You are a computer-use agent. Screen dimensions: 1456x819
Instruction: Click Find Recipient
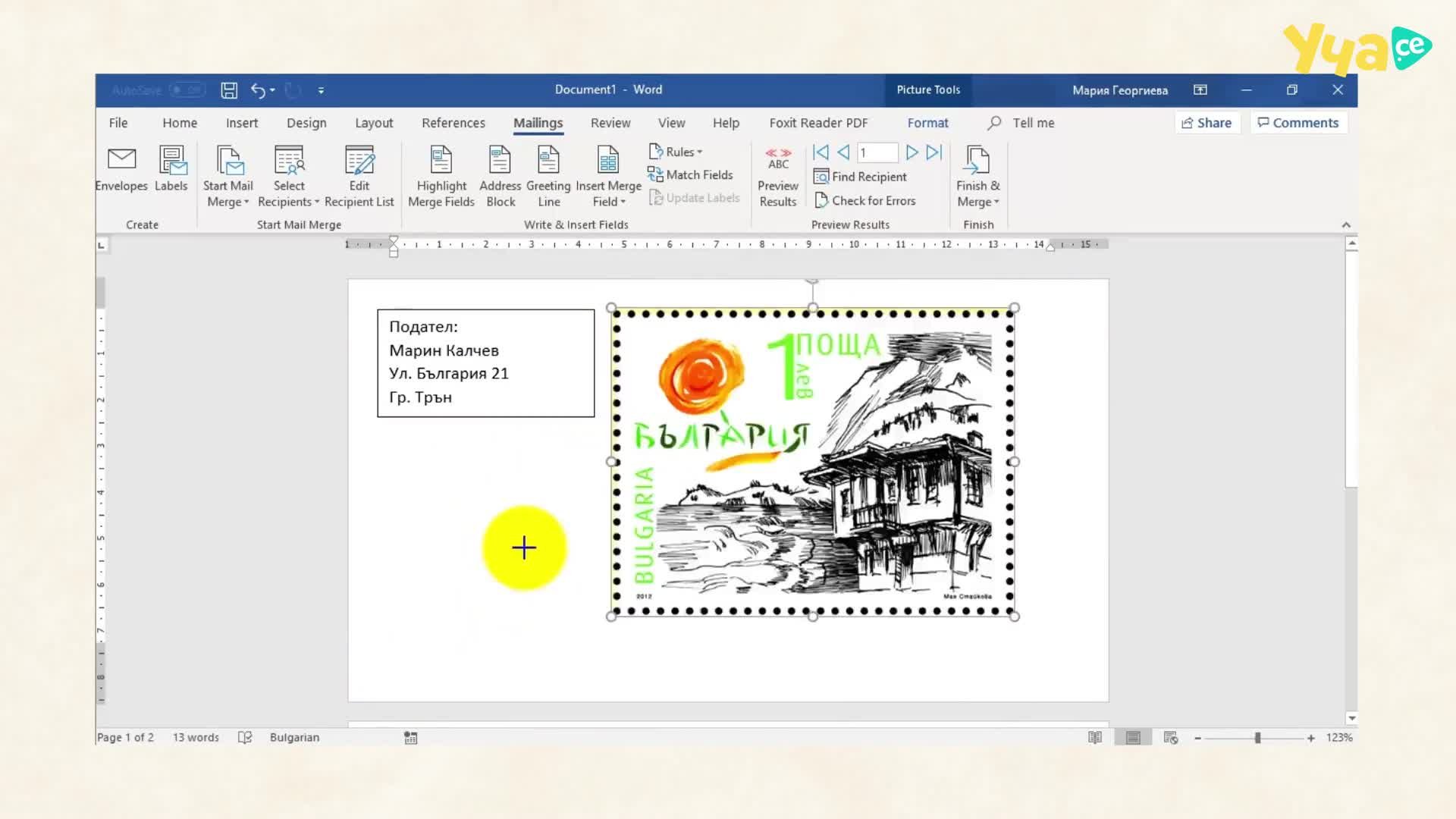[x=860, y=177]
